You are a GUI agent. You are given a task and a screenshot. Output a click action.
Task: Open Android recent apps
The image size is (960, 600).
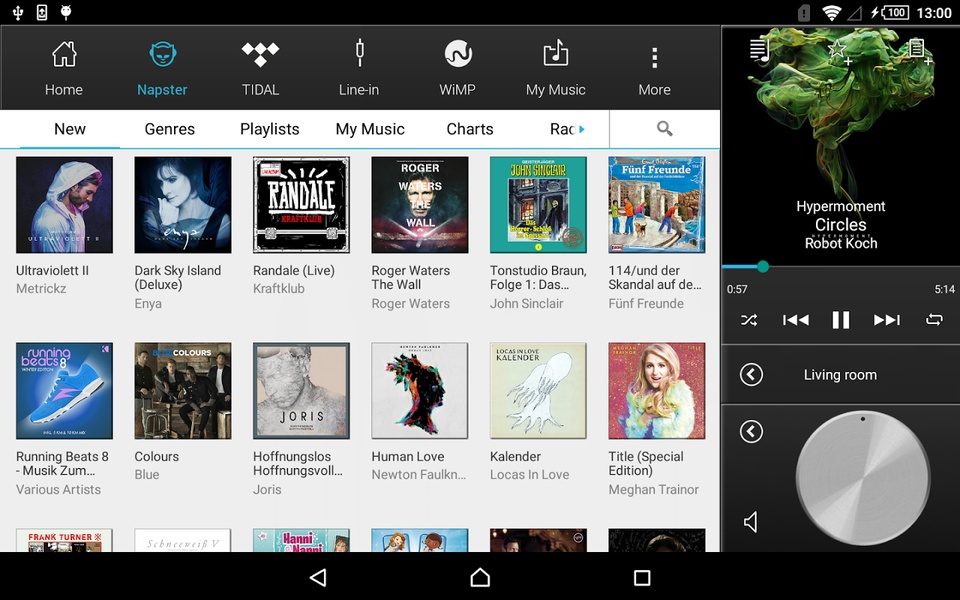coord(642,577)
